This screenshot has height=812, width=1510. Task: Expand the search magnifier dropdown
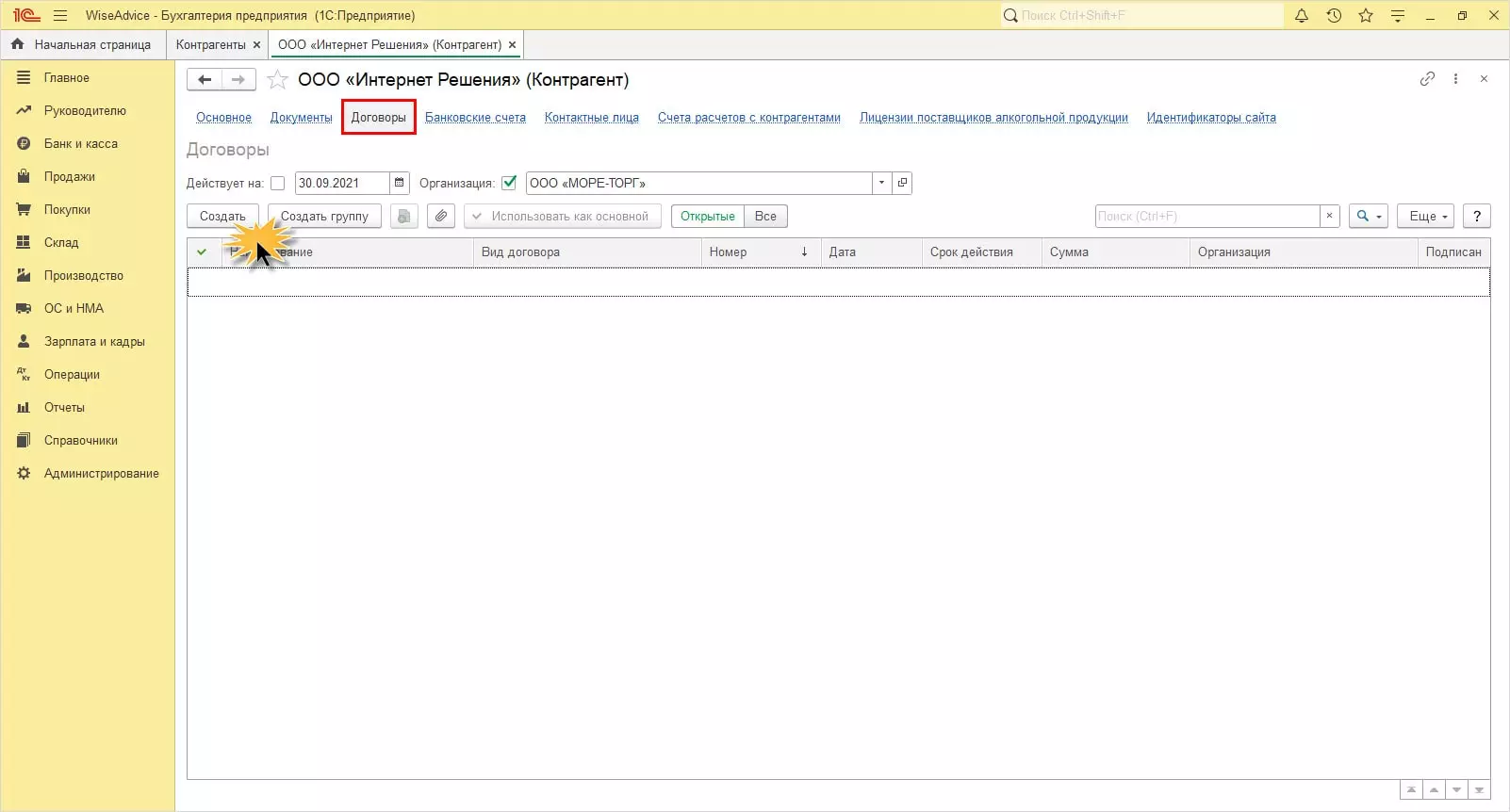[x=1368, y=216]
